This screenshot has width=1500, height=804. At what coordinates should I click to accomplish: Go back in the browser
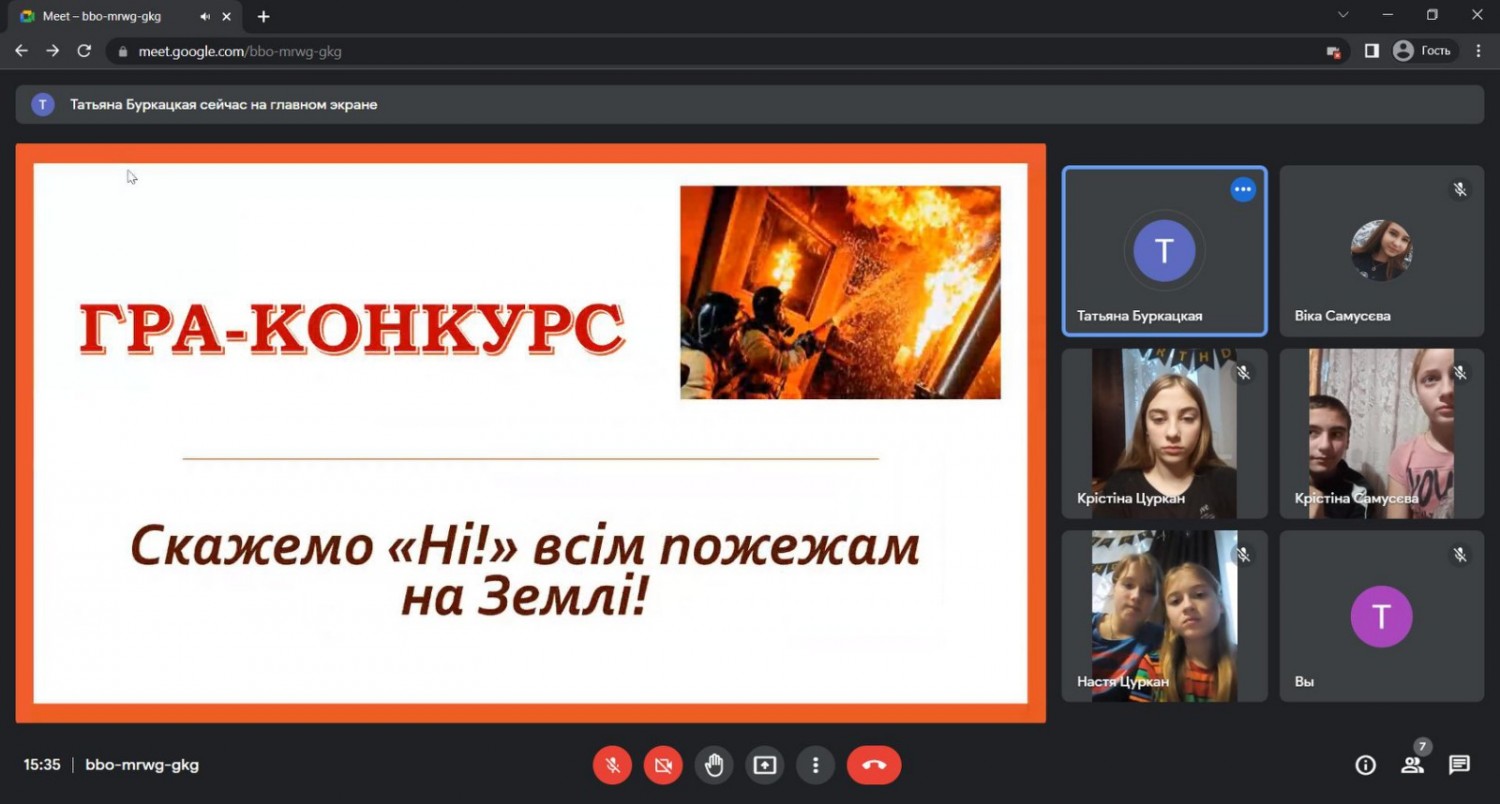[x=21, y=51]
